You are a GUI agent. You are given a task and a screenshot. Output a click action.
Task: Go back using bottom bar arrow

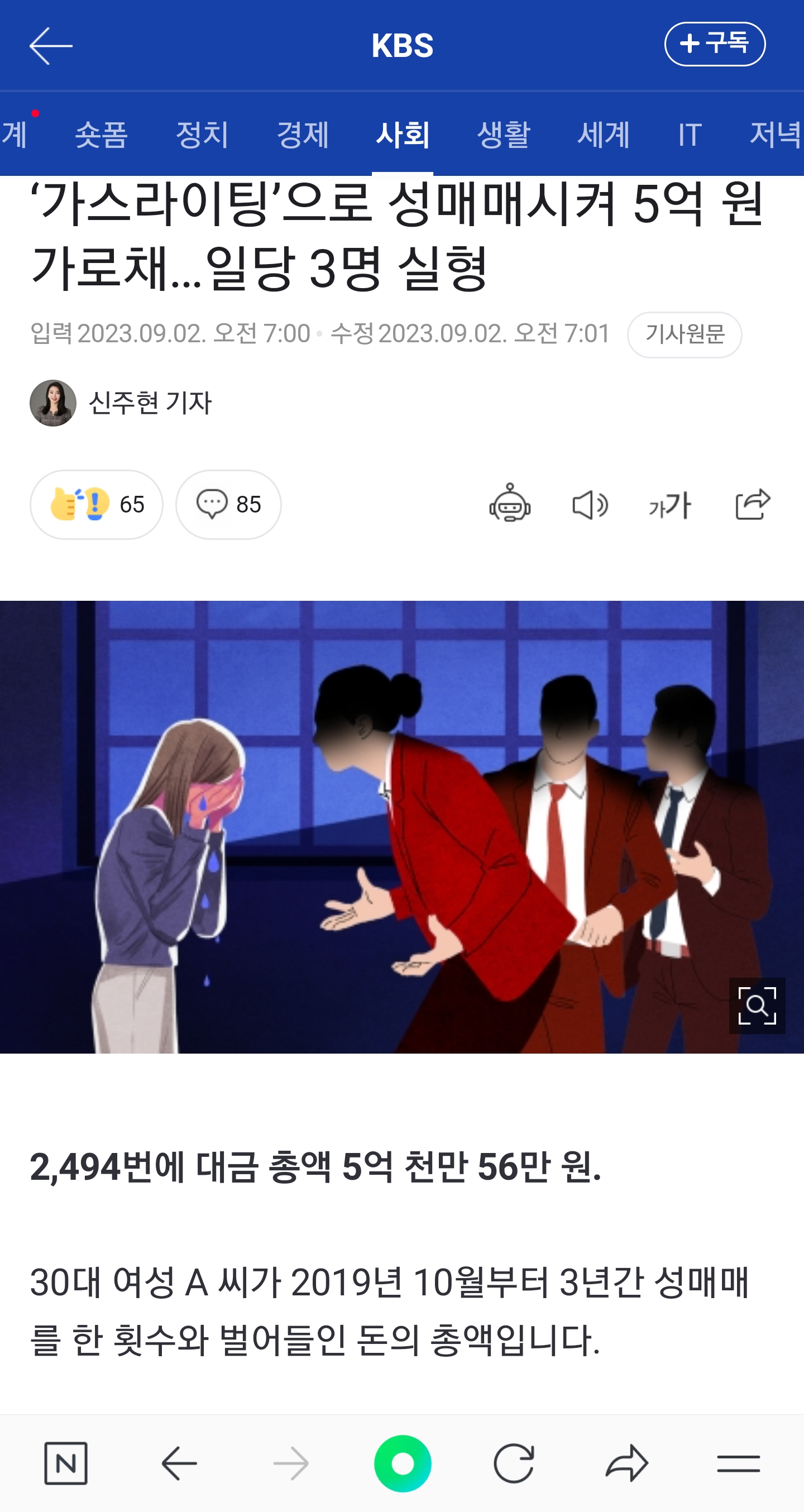click(x=179, y=1463)
